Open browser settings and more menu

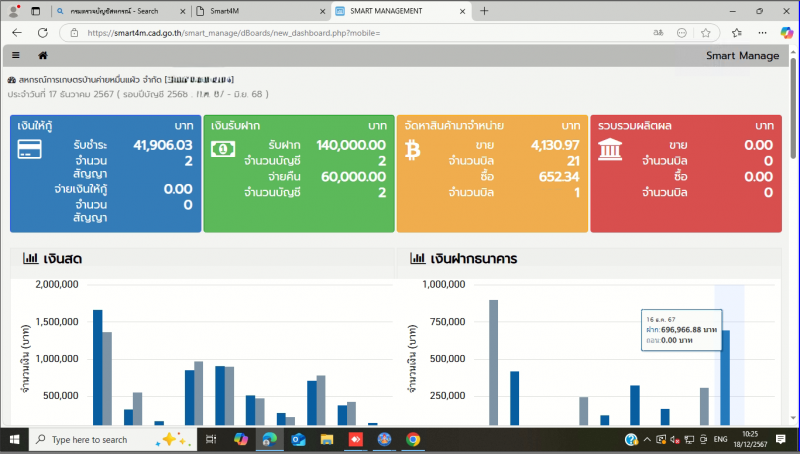click(762, 33)
